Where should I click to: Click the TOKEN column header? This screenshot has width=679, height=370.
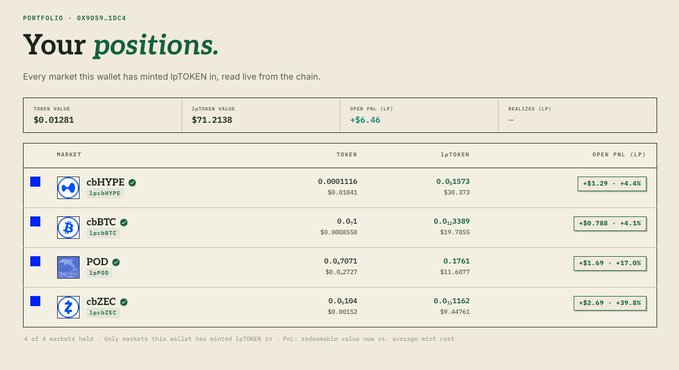coord(347,155)
